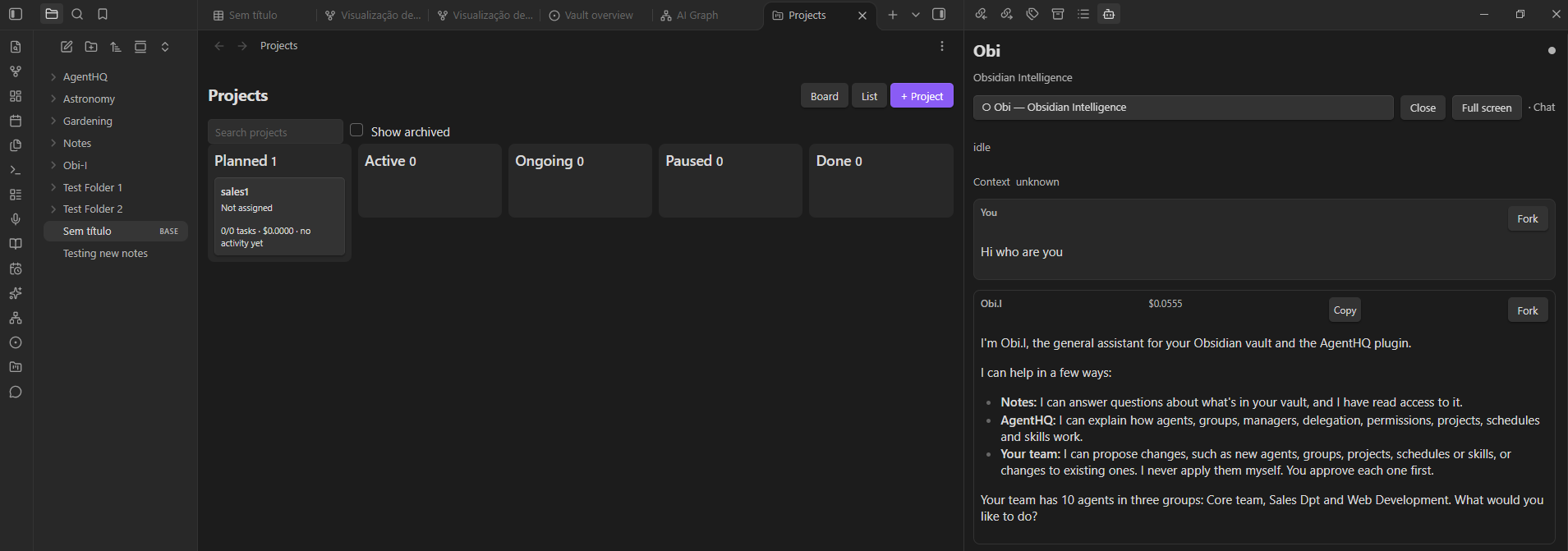The image size is (1568, 551).
Task: Open today's daily note calendar icon
Action: (x=16, y=121)
